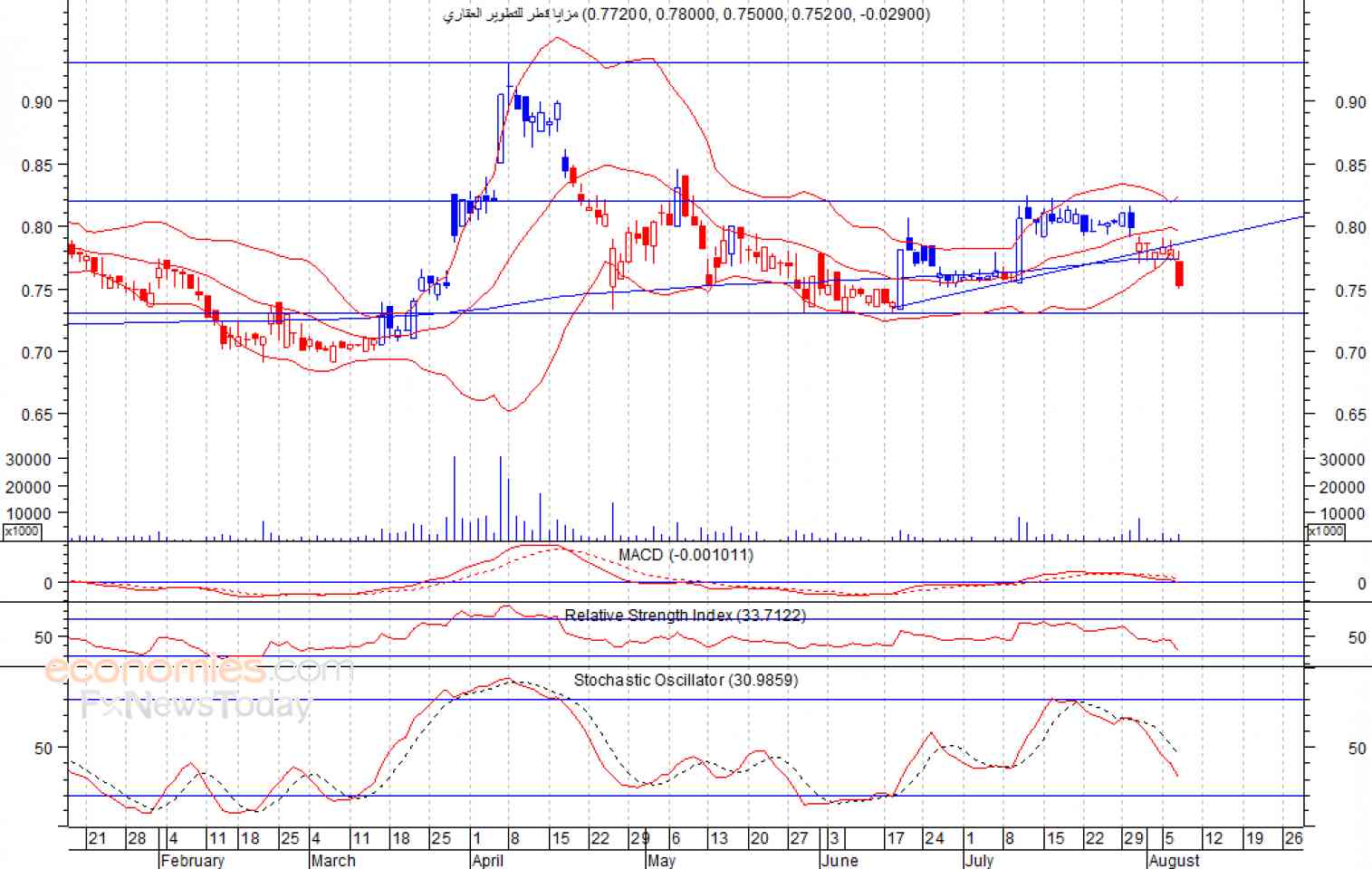Select the Stochastic Oscillator (30.9859) label
This screenshot has width=1372, height=869.
(x=686, y=679)
